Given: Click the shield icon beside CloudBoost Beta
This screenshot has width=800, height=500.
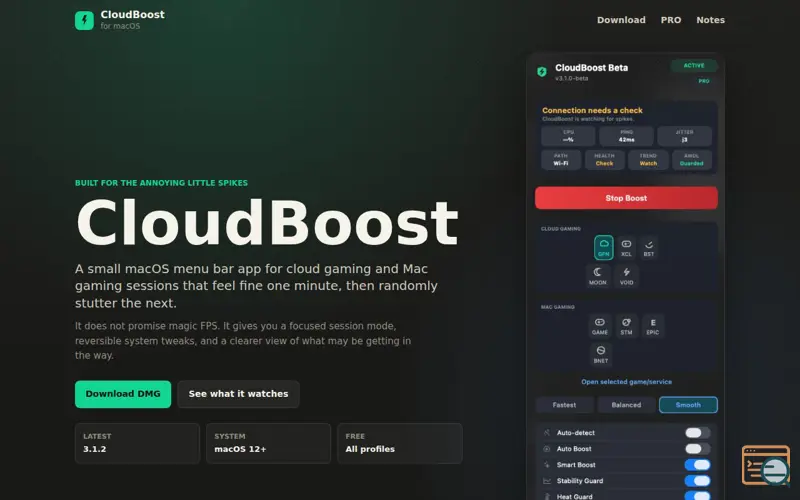Looking at the screenshot, I should [542, 71].
